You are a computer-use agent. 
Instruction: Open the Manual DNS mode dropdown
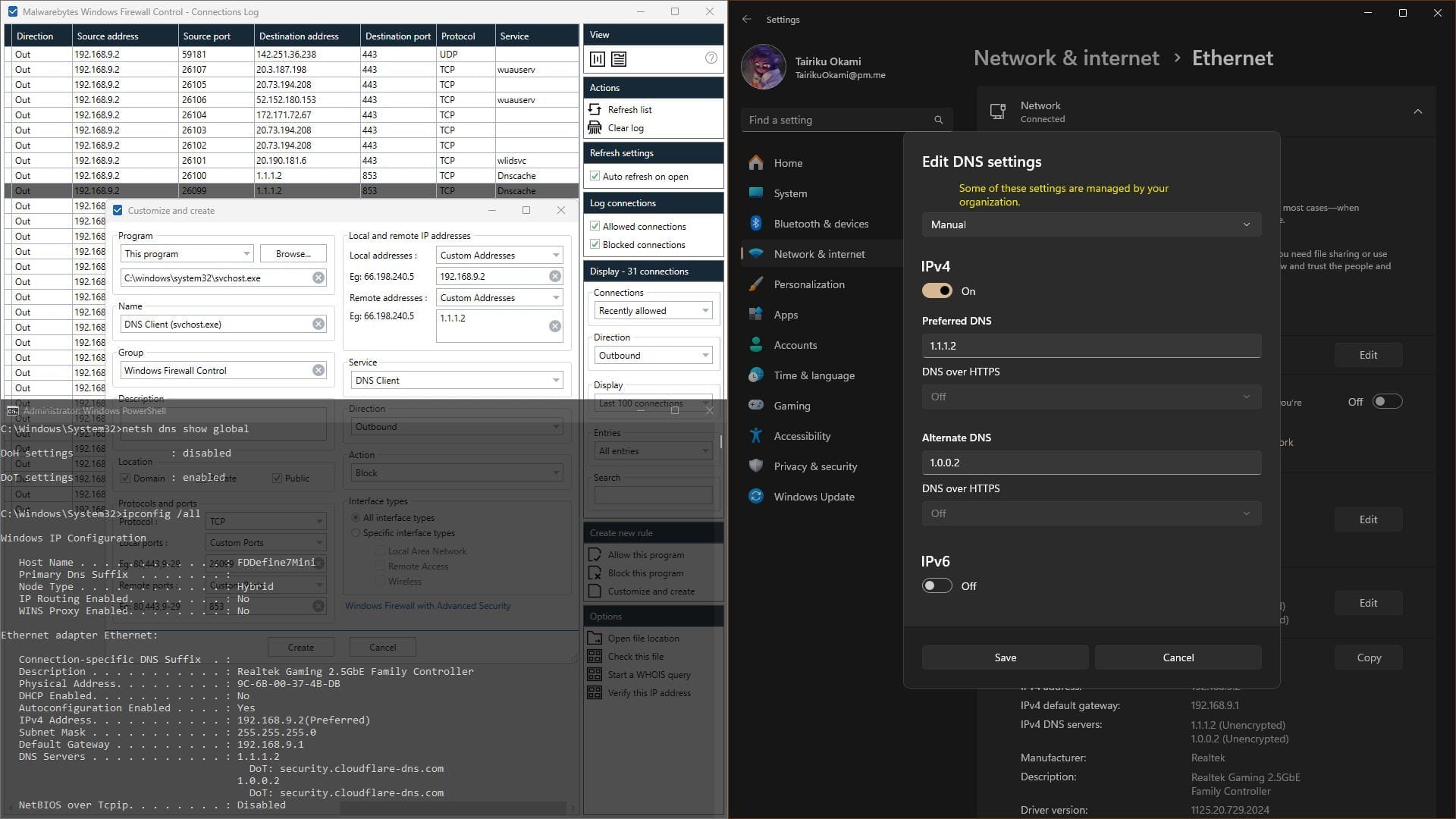pyautogui.click(x=1091, y=224)
